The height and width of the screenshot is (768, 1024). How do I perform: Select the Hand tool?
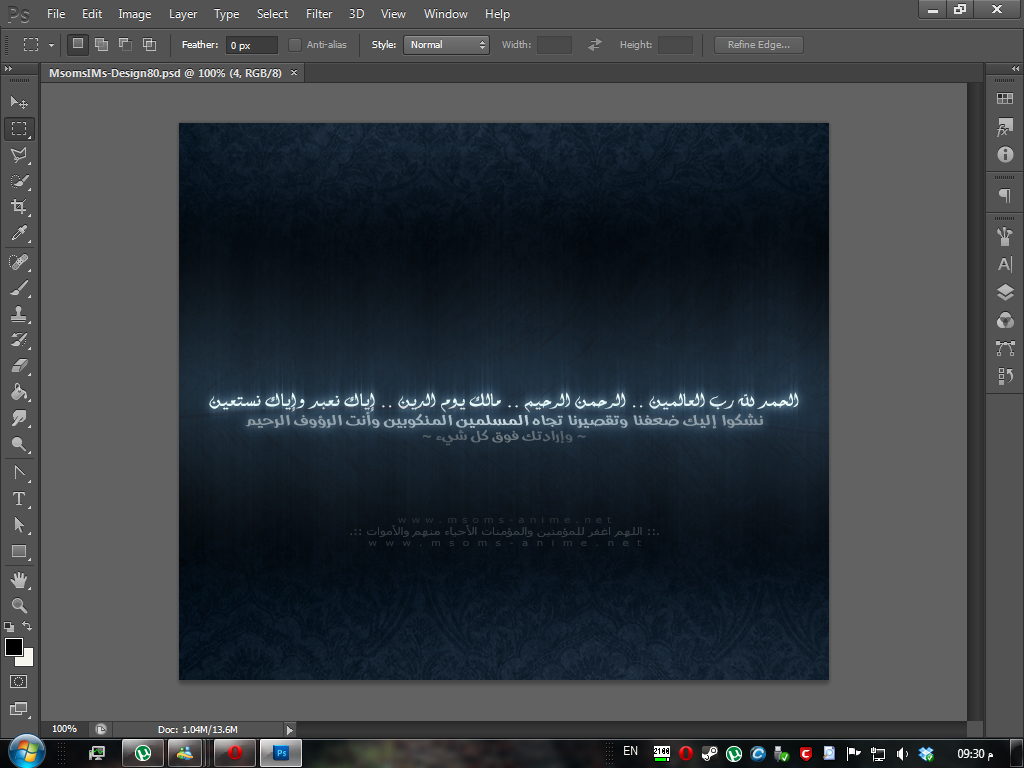pyautogui.click(x=19, y=579)
